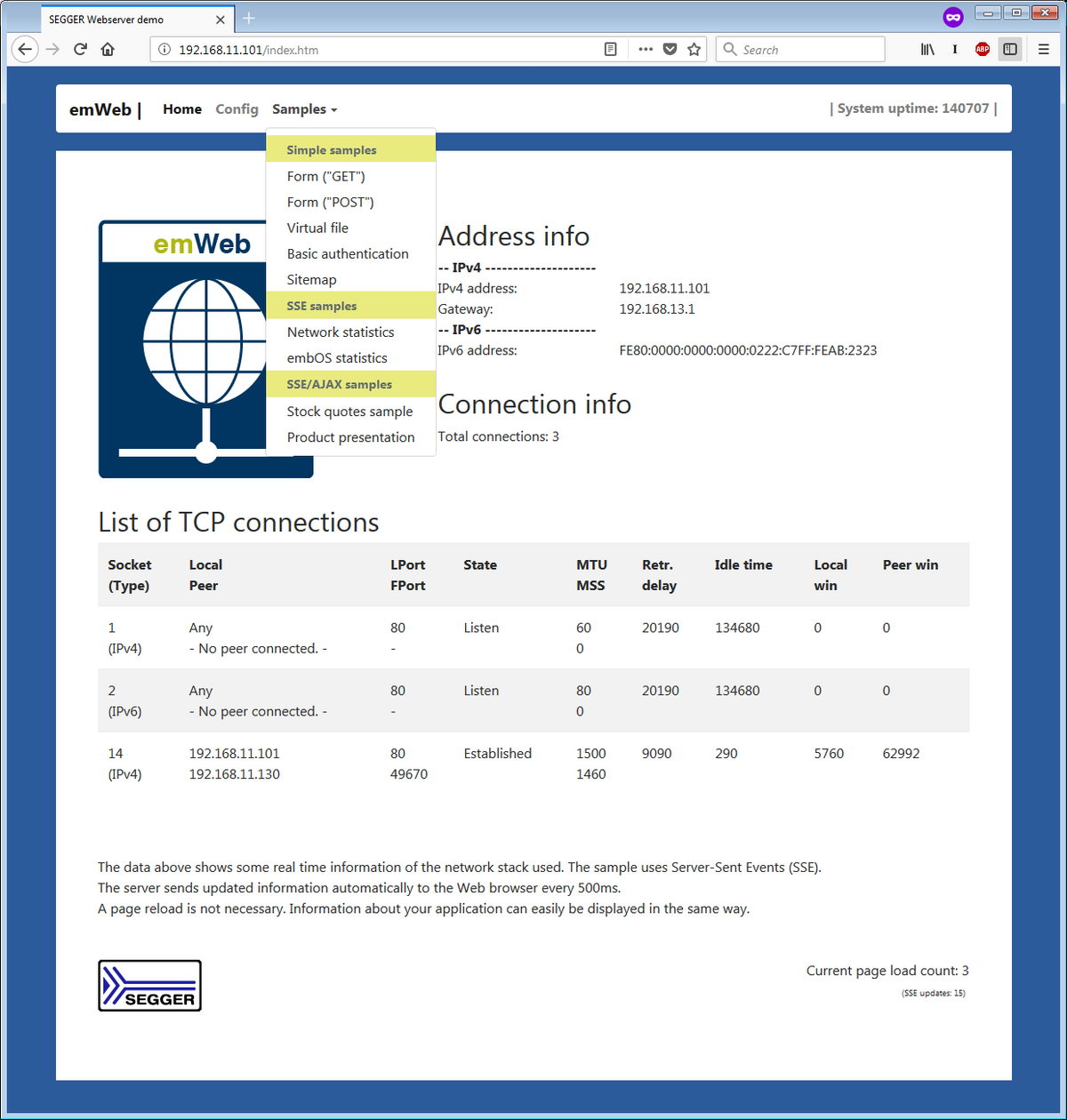Toggle reader view icon in address bar
Viewport: 1067px width, 1120px height.
(610, 50)
